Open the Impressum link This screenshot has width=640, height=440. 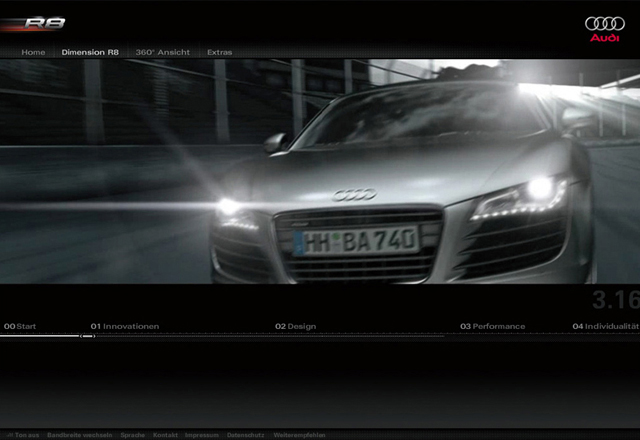[202, 435]
